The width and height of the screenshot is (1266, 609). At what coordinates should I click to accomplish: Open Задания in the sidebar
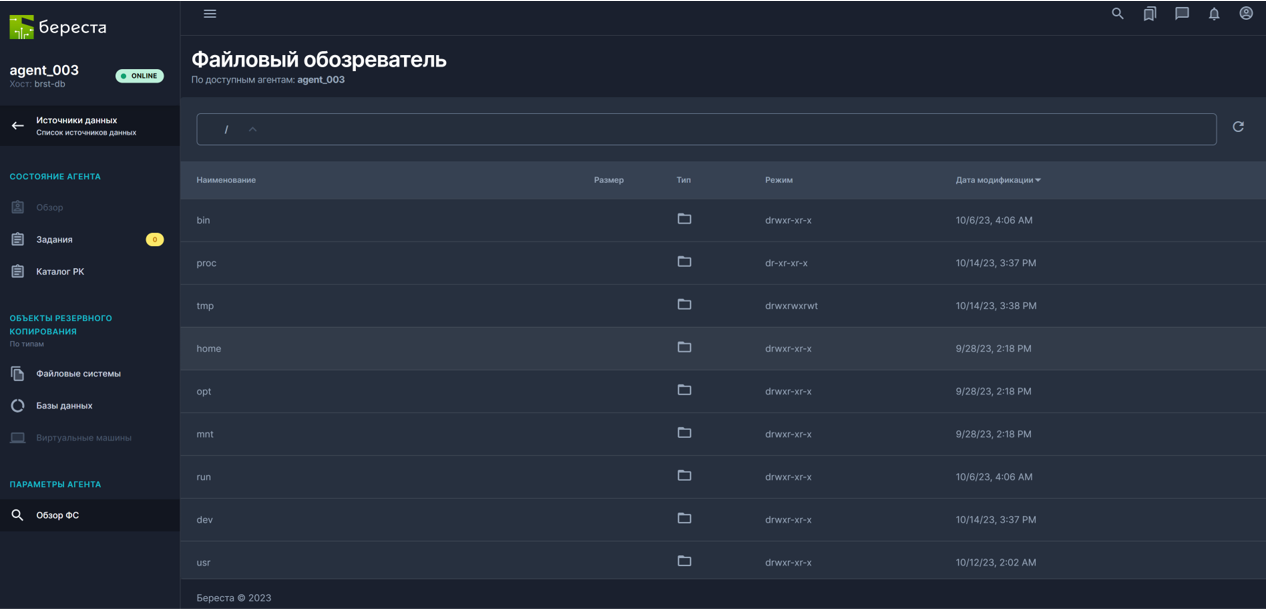[55, 240]
